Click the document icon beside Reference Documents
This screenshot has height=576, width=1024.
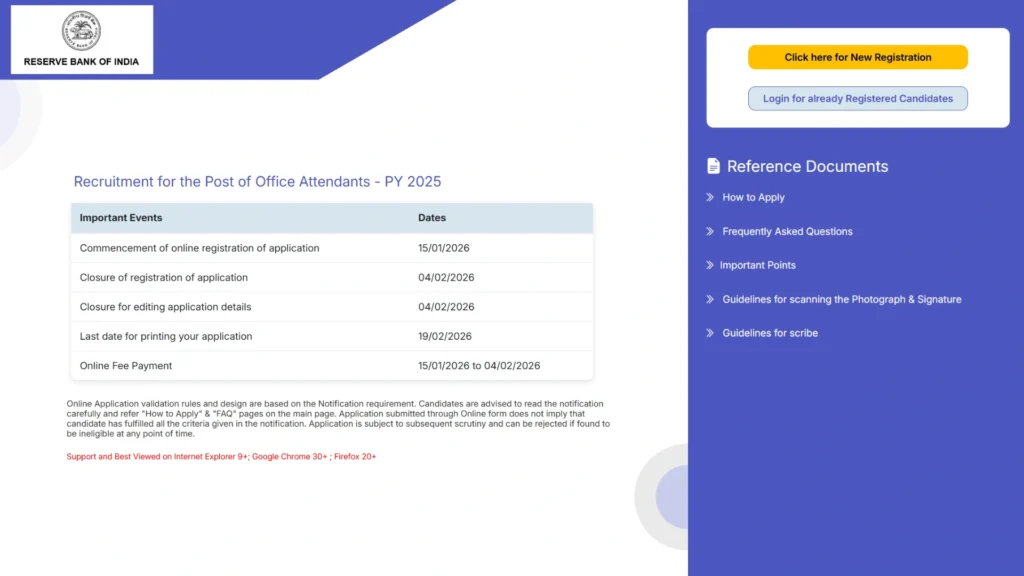[x=713, y=166]
